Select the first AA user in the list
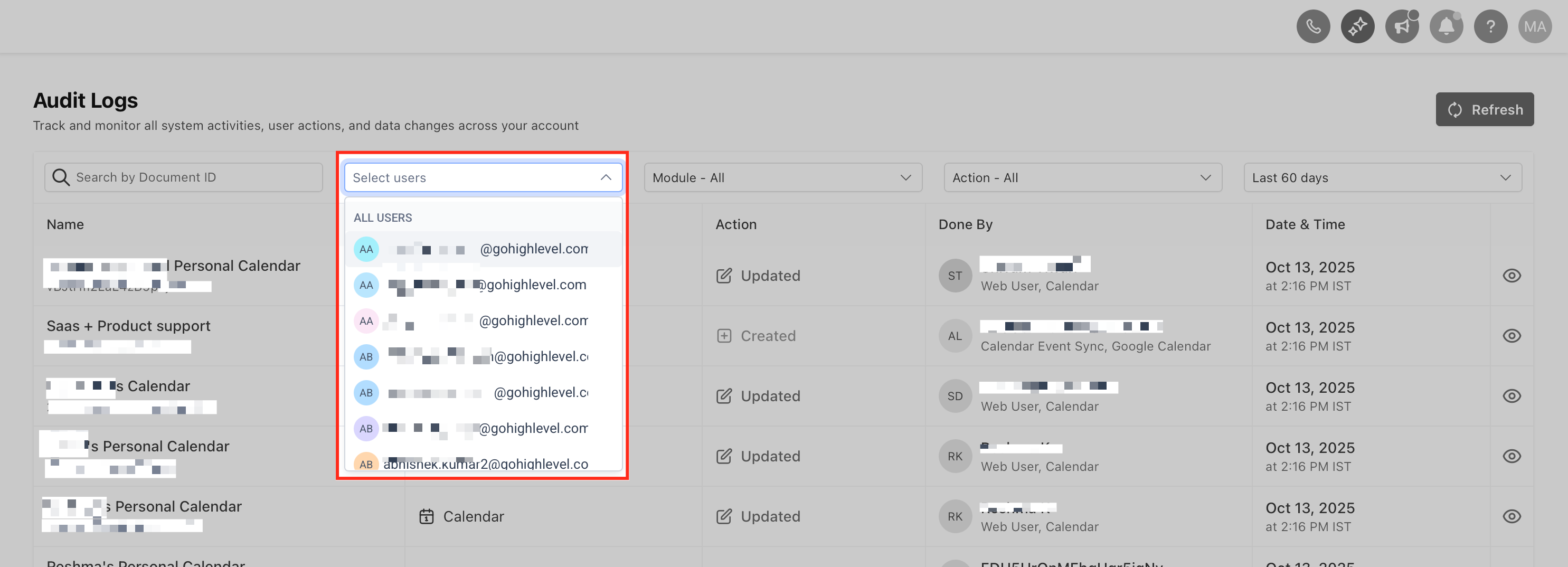Viewport: 1568px width, 567px height. 483,249
